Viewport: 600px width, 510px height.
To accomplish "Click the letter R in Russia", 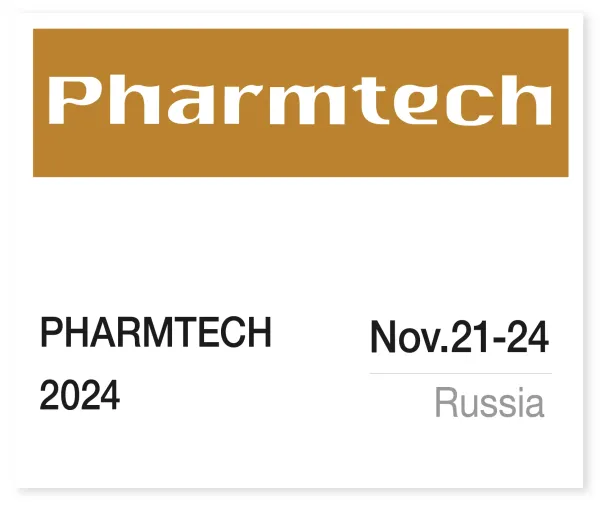I will [444, 403].
